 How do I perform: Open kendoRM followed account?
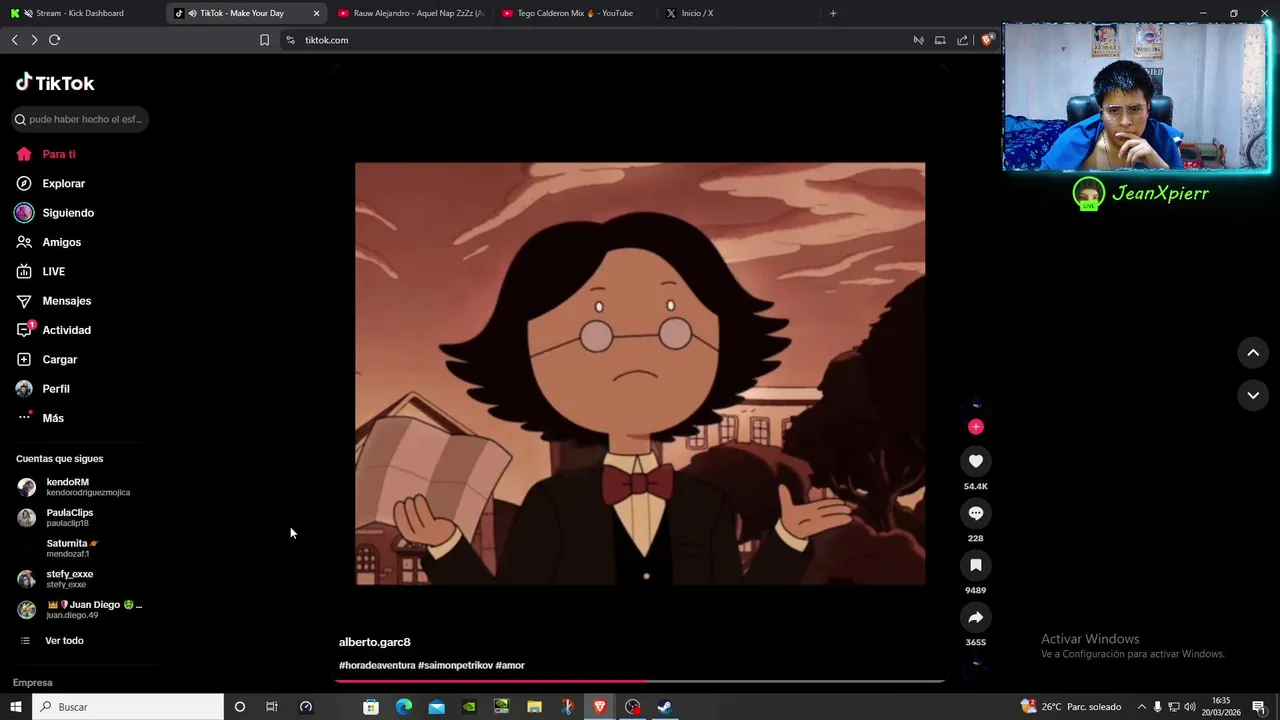click(x=78, y=487)
